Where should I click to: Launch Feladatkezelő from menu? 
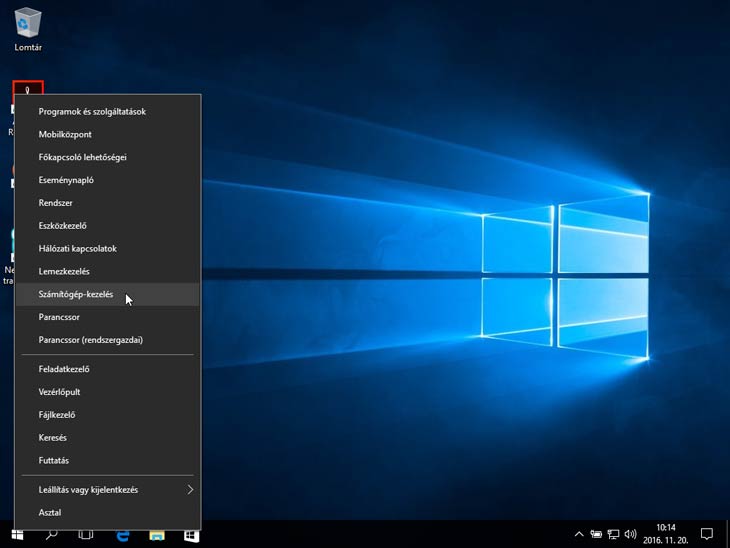click(64, 369)
